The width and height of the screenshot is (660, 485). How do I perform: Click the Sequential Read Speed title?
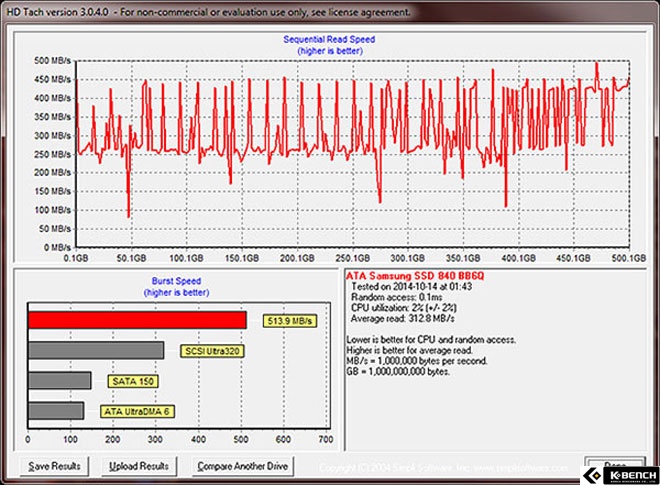click(x=329, y=39)
